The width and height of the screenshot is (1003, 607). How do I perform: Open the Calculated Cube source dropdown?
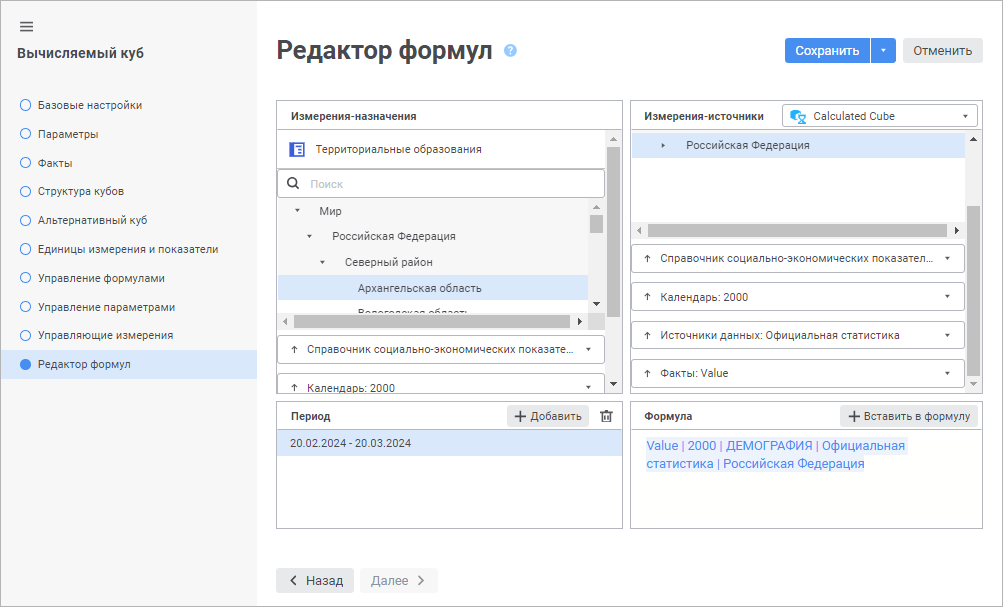[x=965, y=116]
